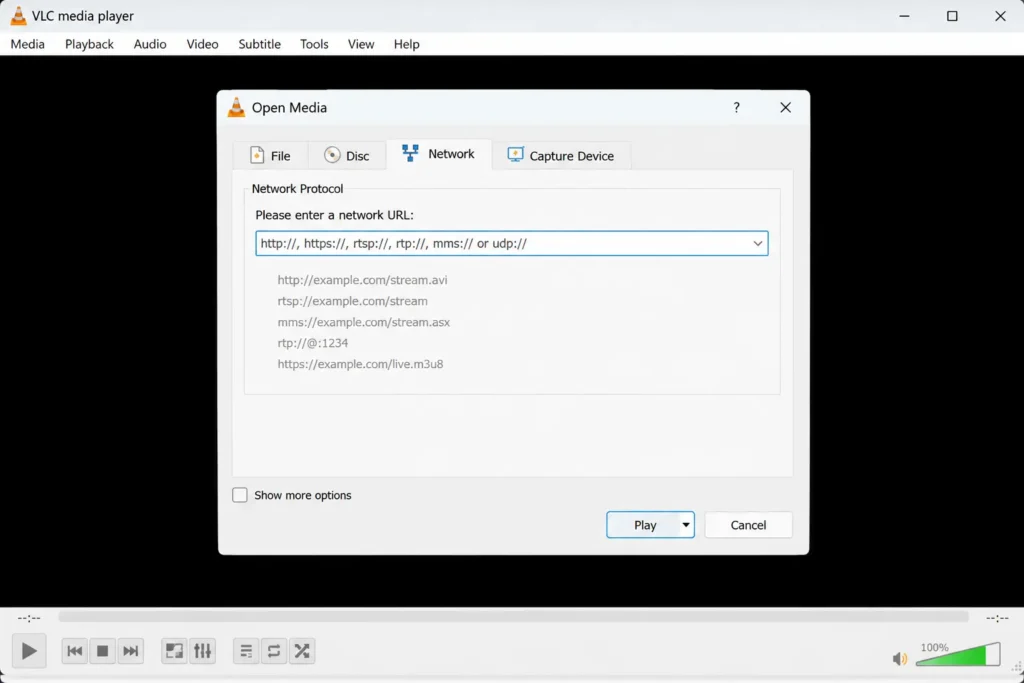The image size is (1024, 683).
Task: Click the playback seek bar
Action: pyautogui.click(x=513, y=617)
